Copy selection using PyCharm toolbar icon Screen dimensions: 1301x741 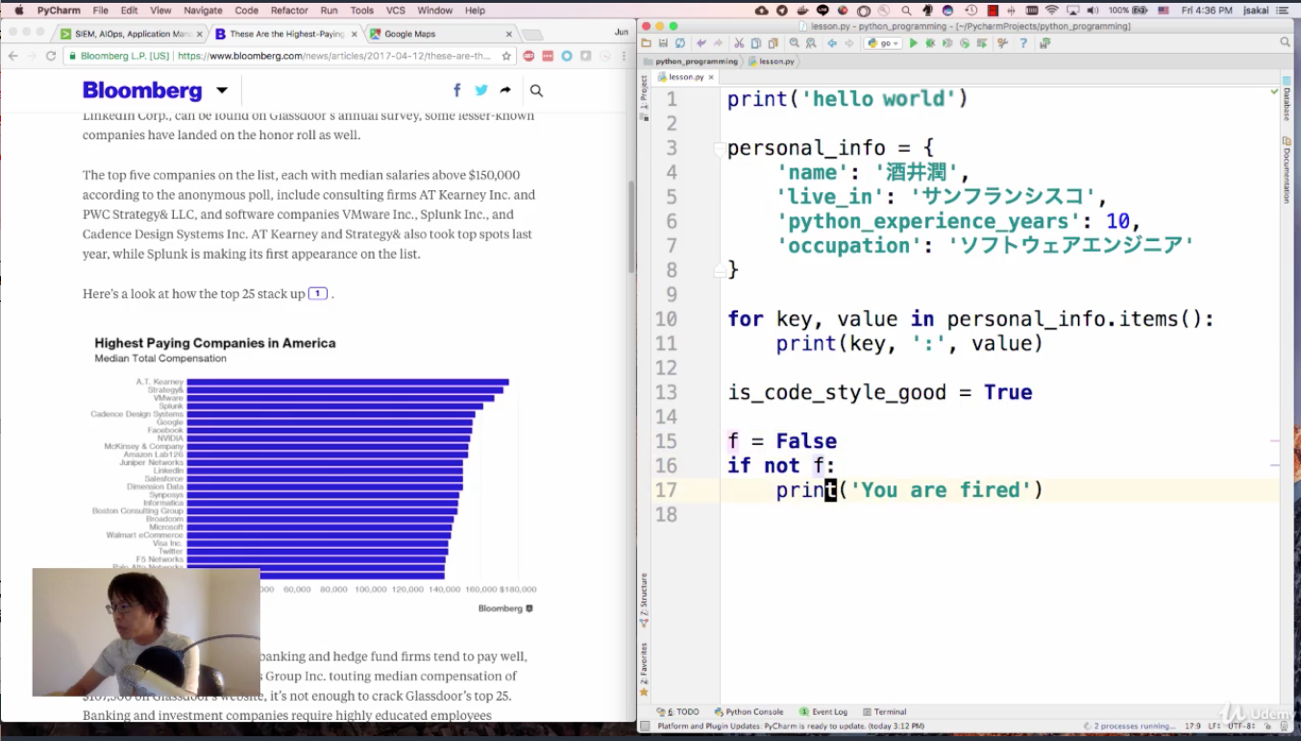click(756, 43)
